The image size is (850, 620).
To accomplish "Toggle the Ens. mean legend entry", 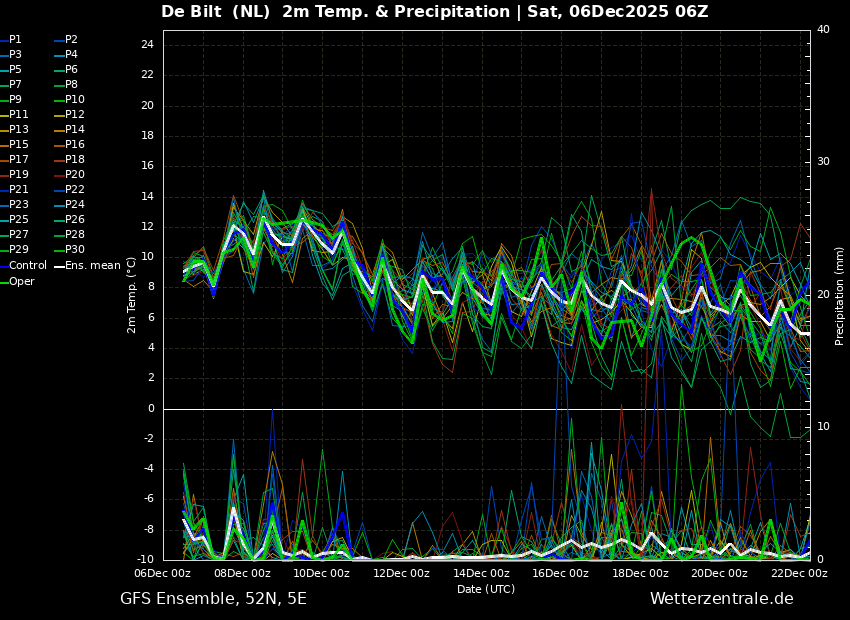I will (93, 266).
